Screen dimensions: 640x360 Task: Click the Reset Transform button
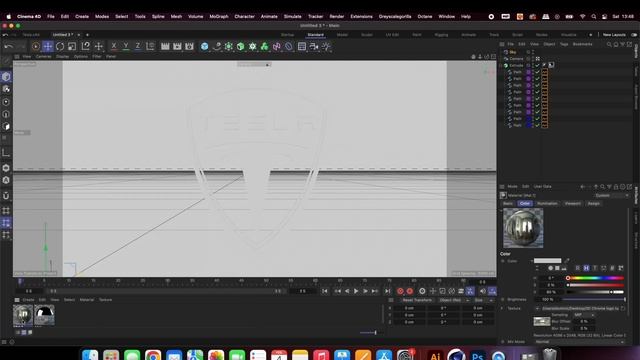point(417,300)
